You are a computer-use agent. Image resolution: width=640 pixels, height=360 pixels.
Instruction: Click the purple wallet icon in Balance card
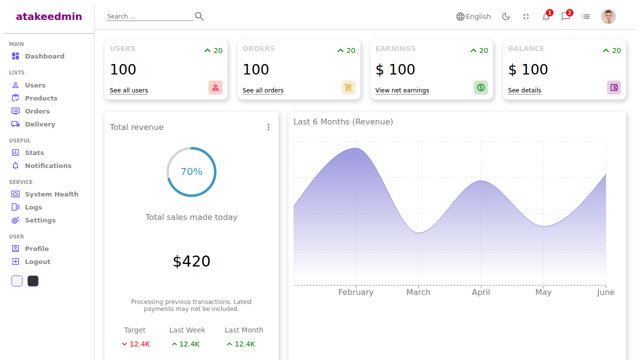pos(614,87)
